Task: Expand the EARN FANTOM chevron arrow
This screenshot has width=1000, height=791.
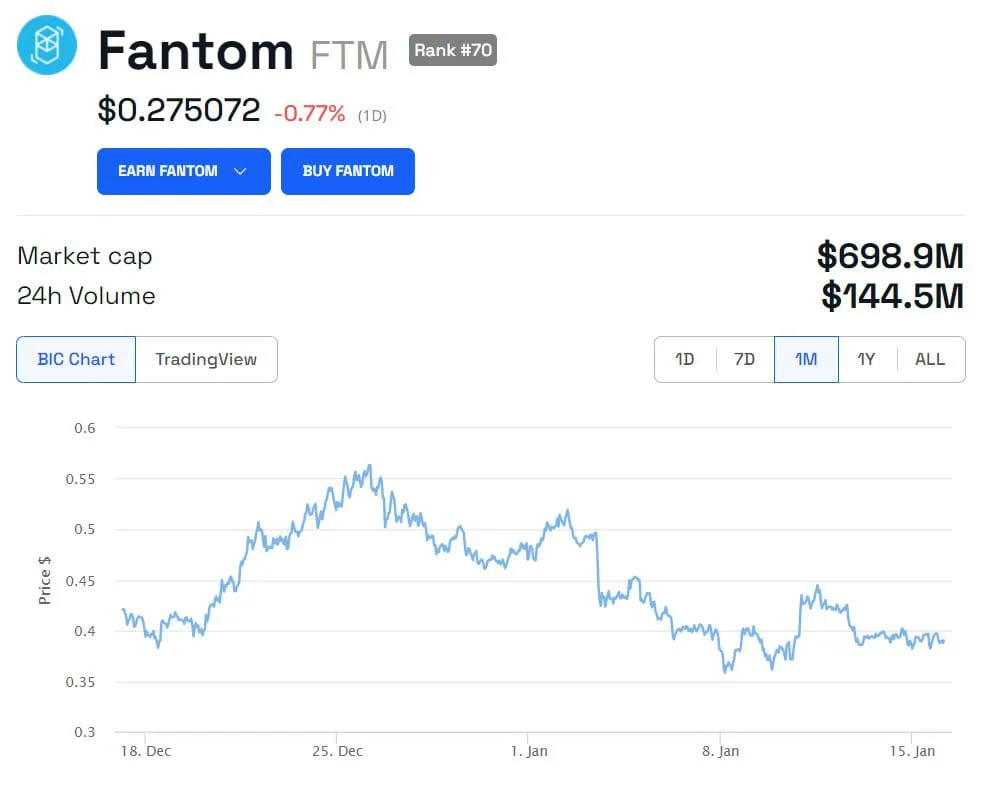Action: pos(240,171)
